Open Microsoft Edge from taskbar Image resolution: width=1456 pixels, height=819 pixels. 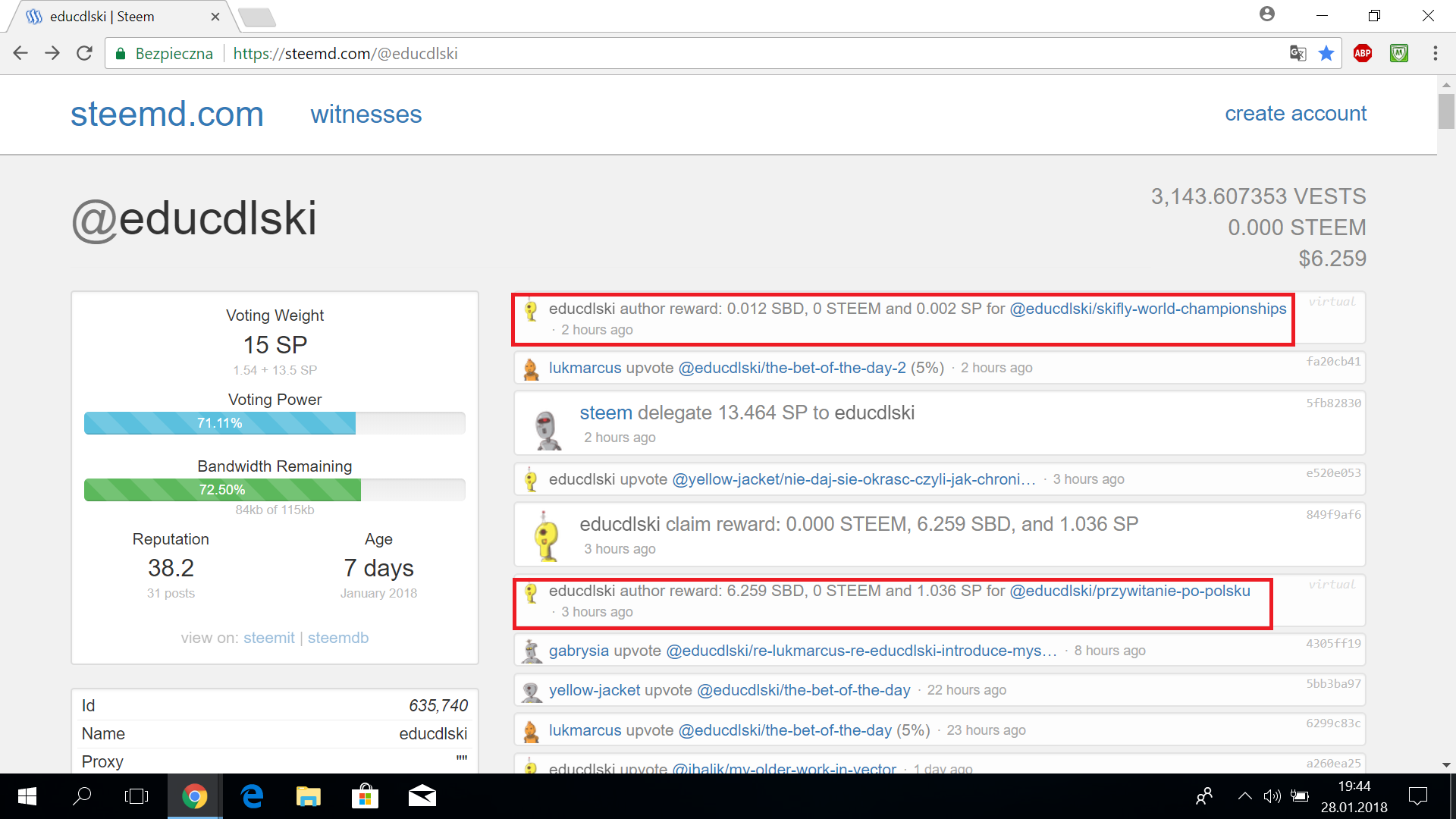252,796
